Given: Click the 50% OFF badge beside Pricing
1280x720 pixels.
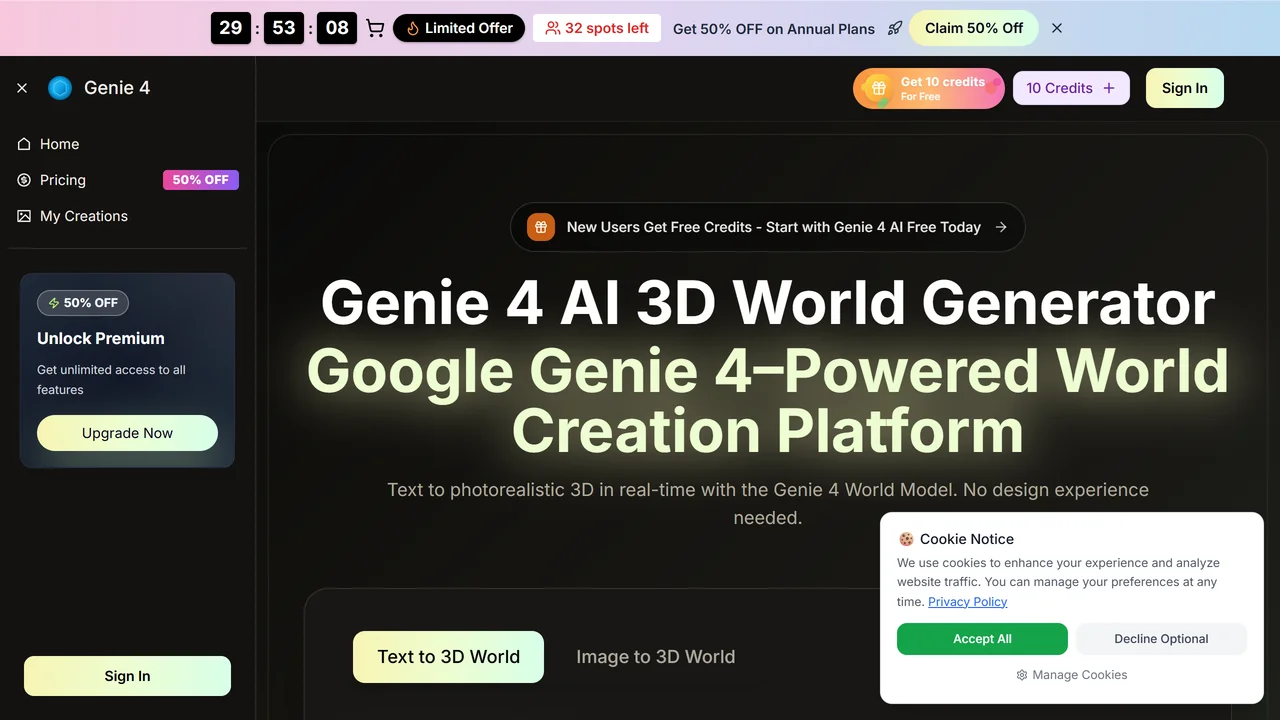Looking at the screenshot, I should (201, 180).
